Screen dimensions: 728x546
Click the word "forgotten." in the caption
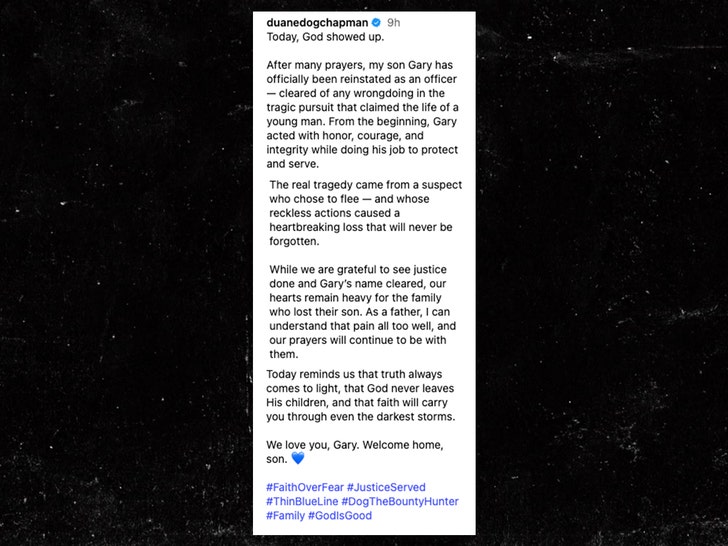click(296, 241)
